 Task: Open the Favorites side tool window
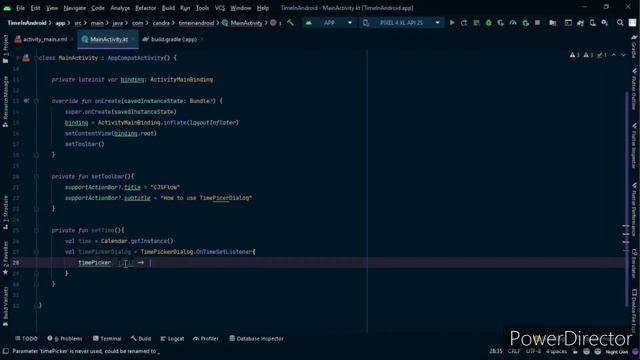(5, 258)
